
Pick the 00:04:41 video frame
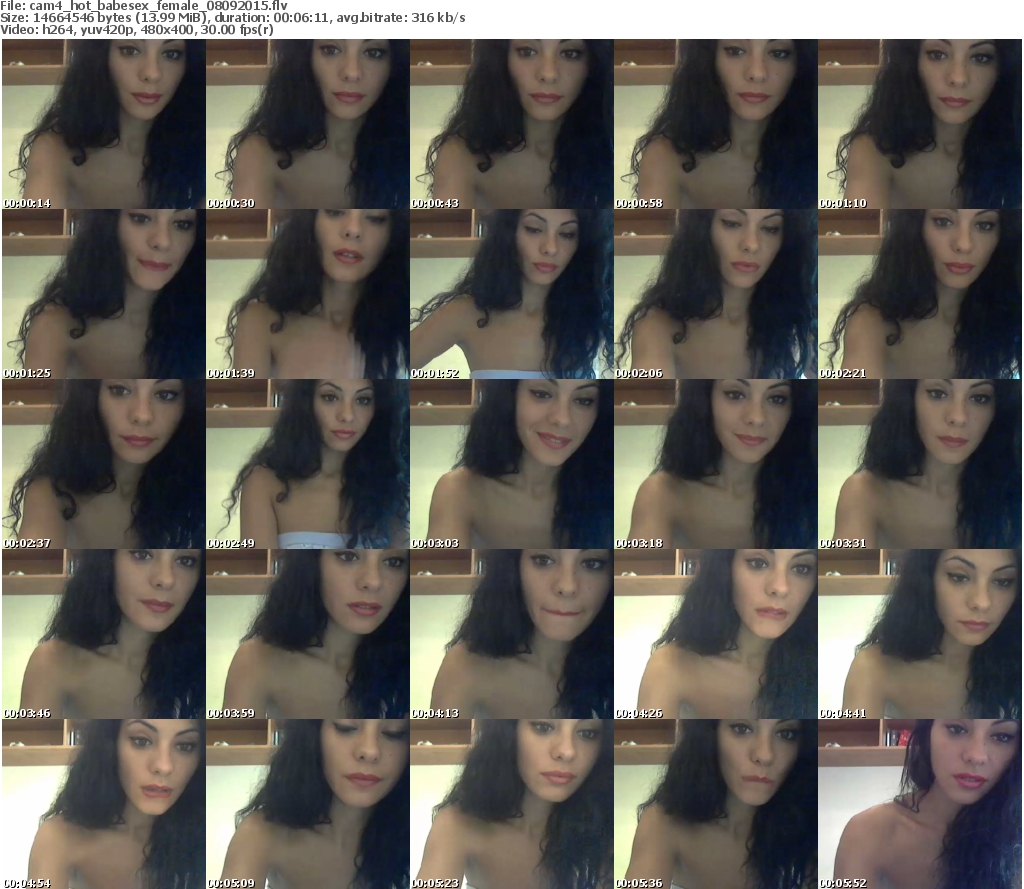pos(920,634)
